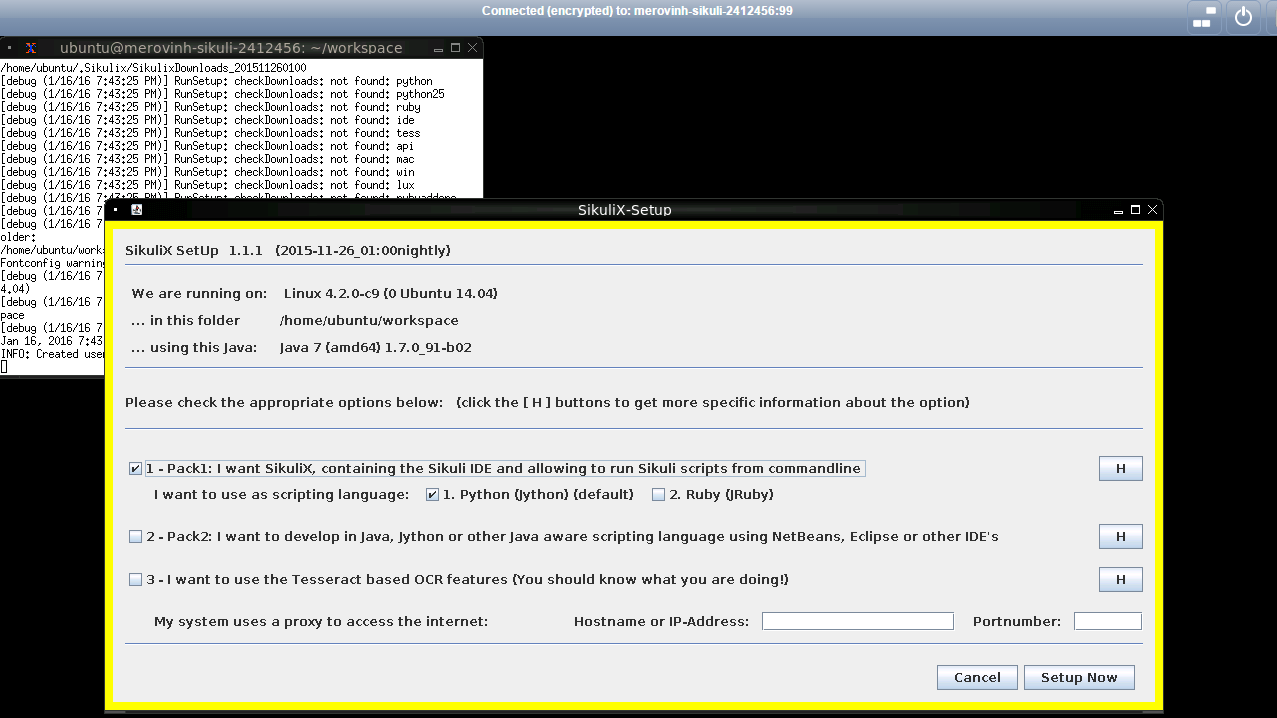Close the SikuliX-Setup window
This screenshot has height=718, width=1277.
(x=1153, y=210)
